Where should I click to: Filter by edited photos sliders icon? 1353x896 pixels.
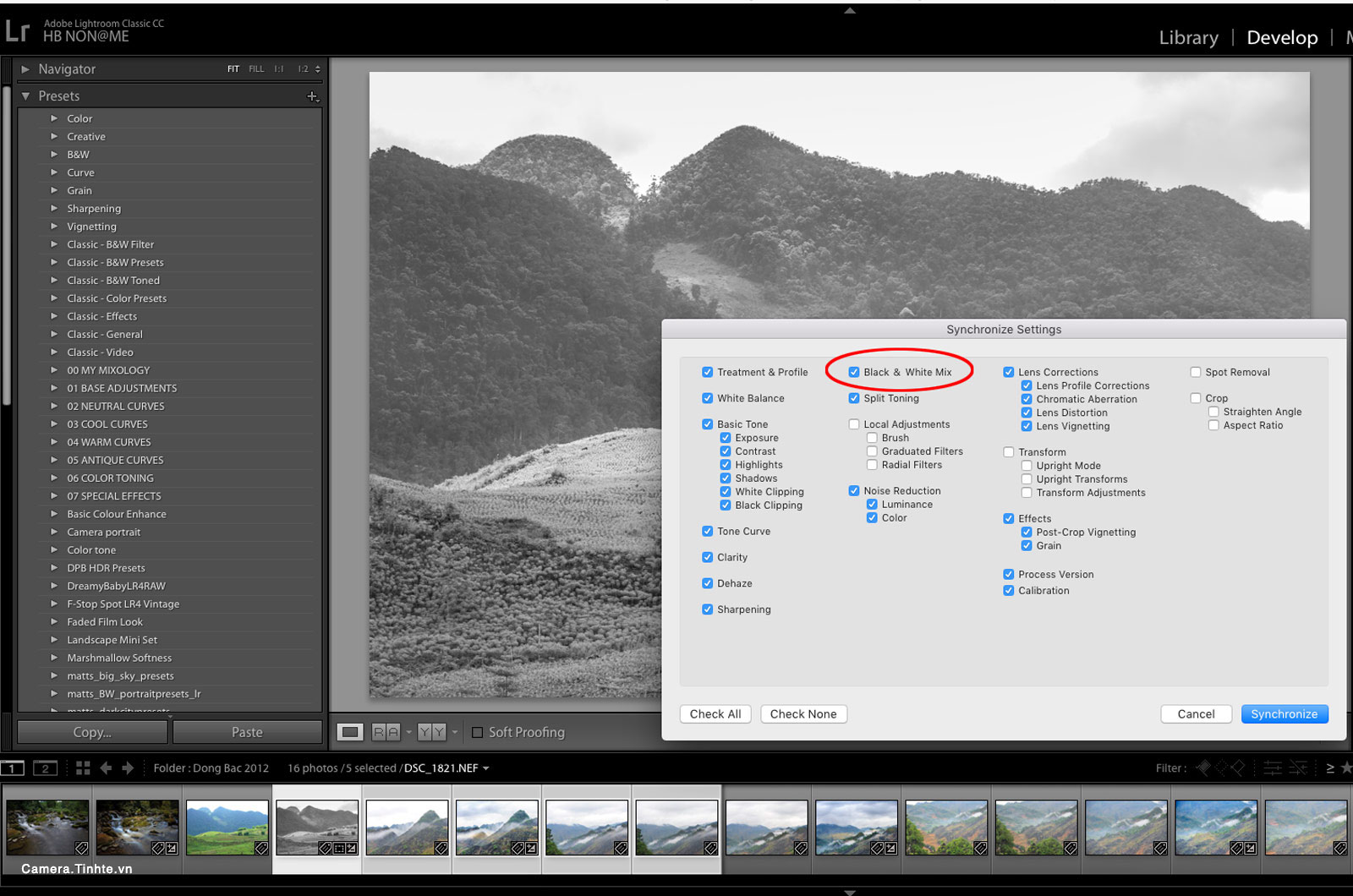[x=1273, y=768]
